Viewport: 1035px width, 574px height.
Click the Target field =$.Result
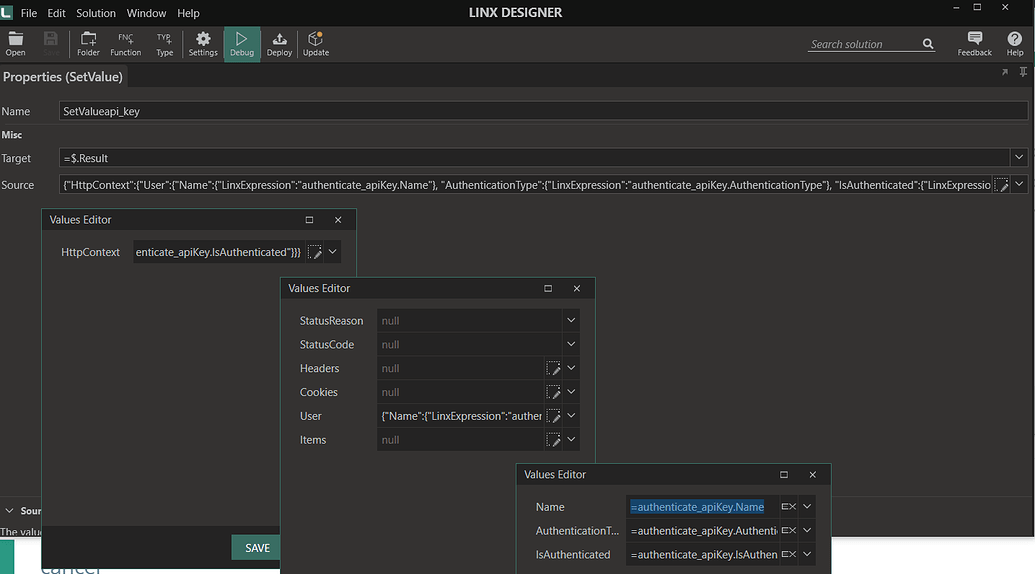coord(534,158)
